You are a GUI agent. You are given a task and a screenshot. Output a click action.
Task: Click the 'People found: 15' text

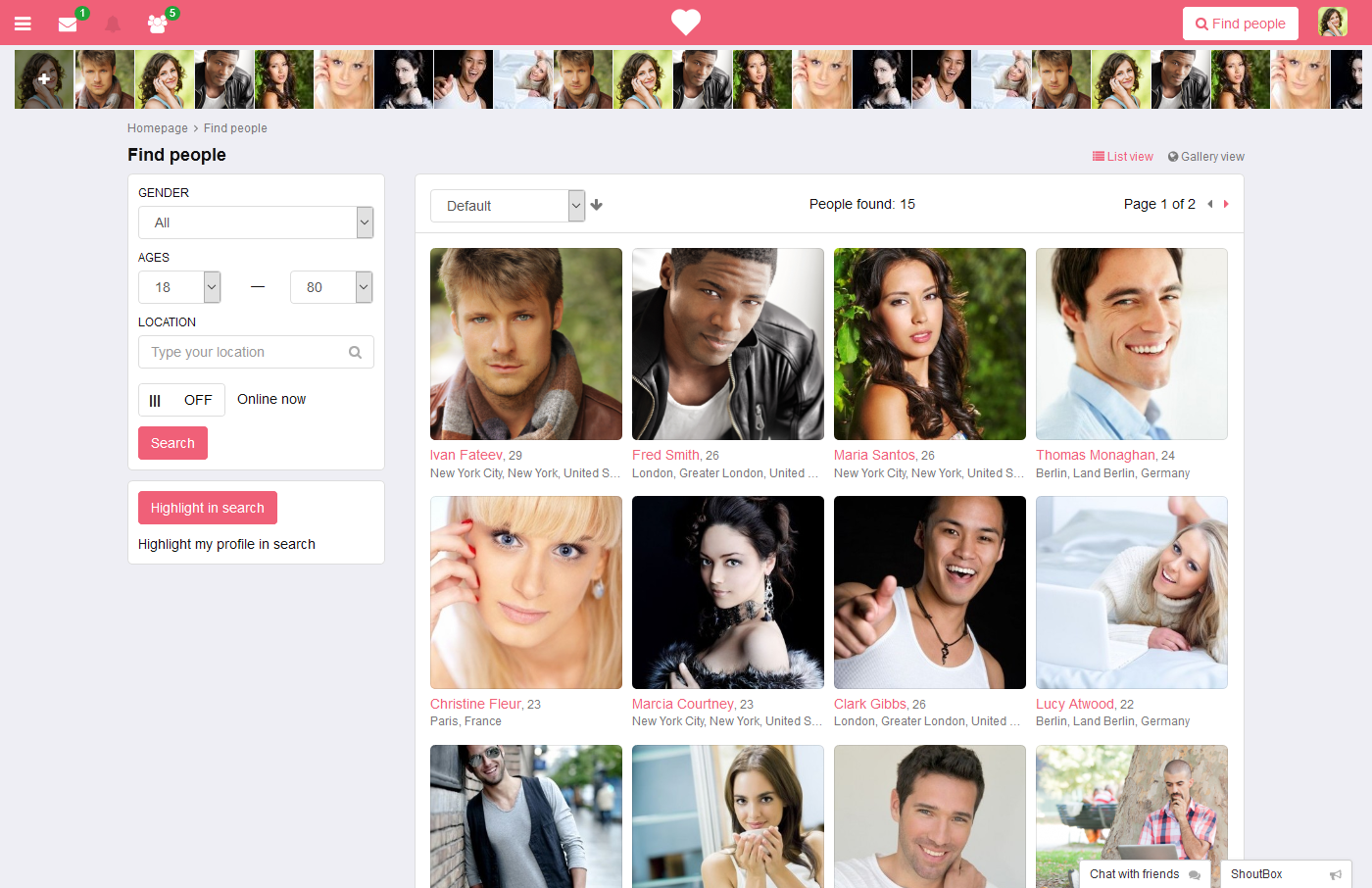click(x=862, y=204)
